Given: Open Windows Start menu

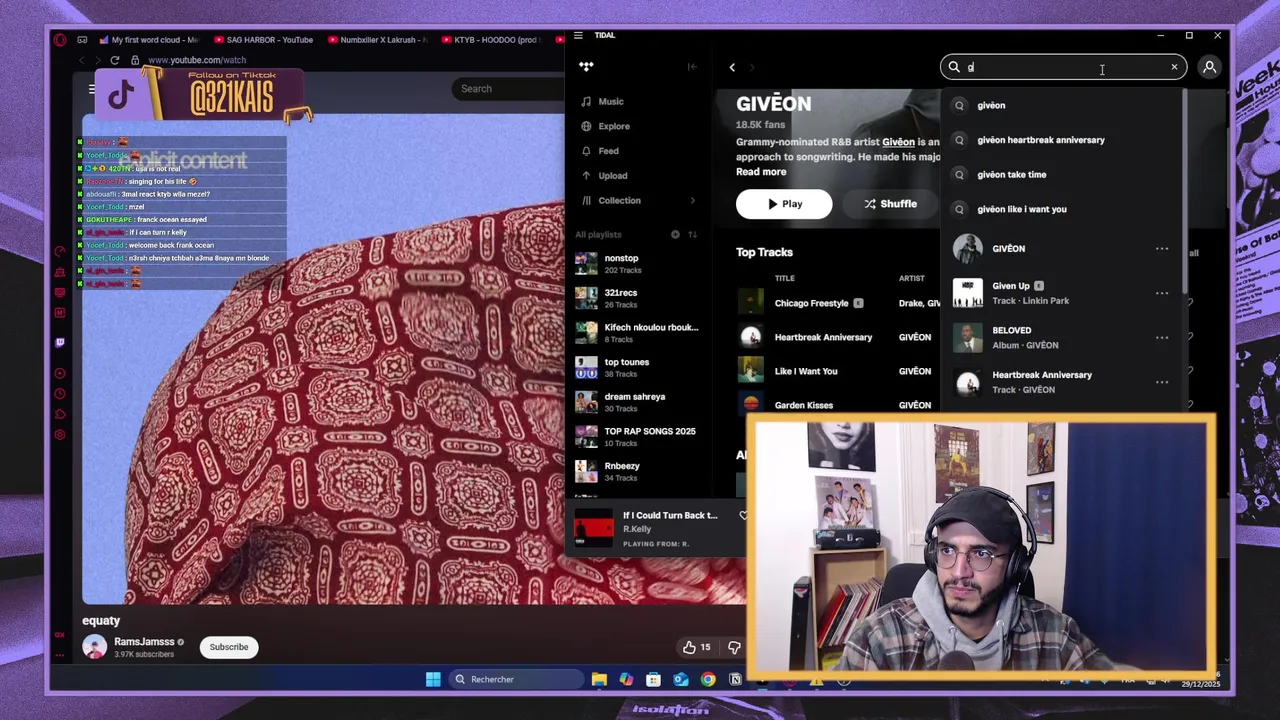Looking at the screenshot, I should point(433,679).
